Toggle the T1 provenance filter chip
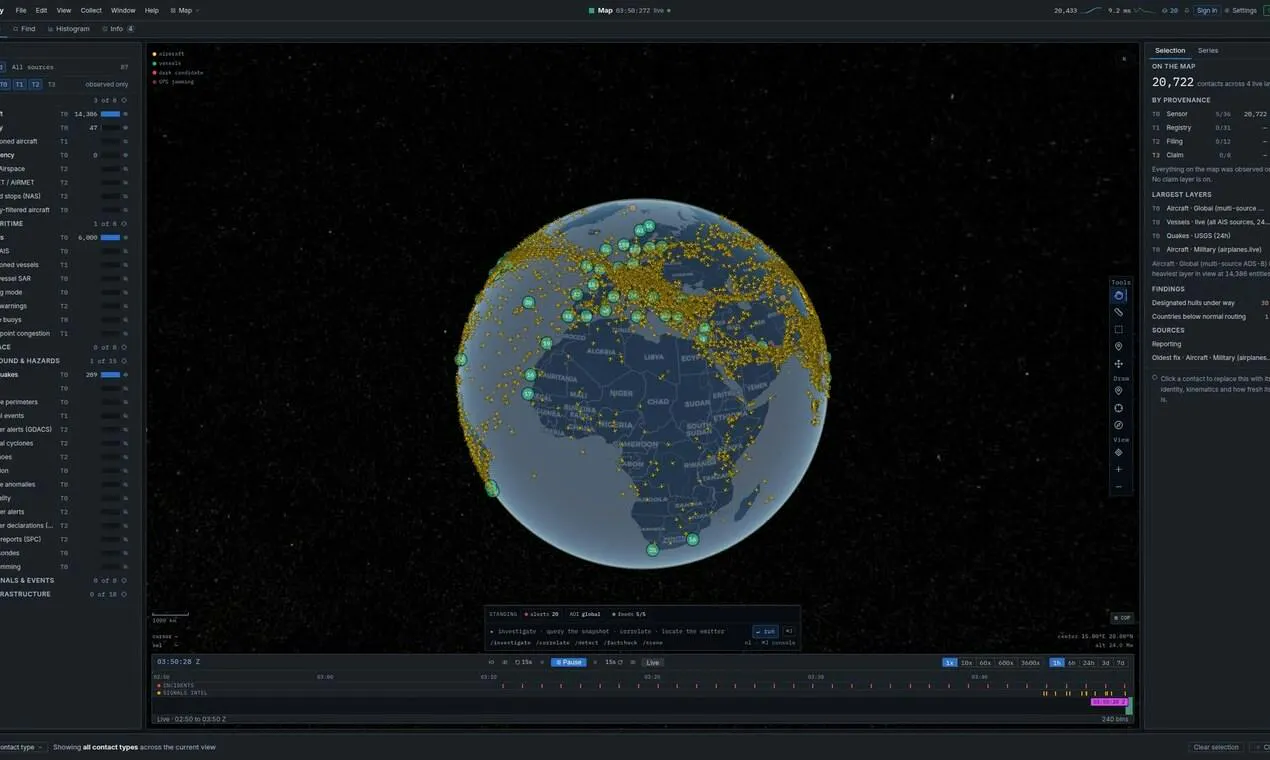Image resolution: width=1270 pixels, height=760 pixels. point(19,85)
